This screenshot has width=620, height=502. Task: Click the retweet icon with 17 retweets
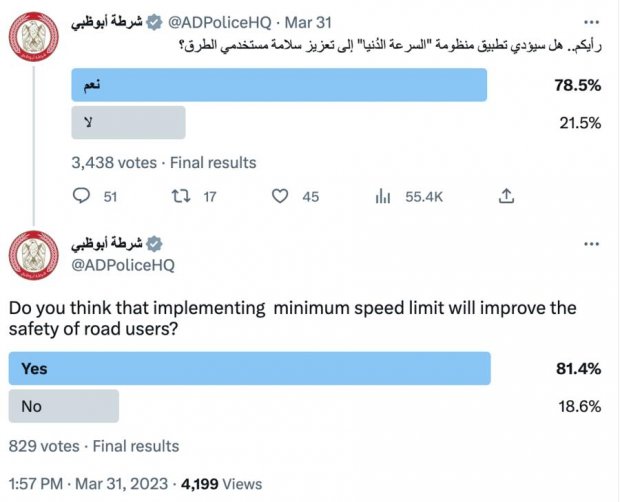click(x=181, y=197)
